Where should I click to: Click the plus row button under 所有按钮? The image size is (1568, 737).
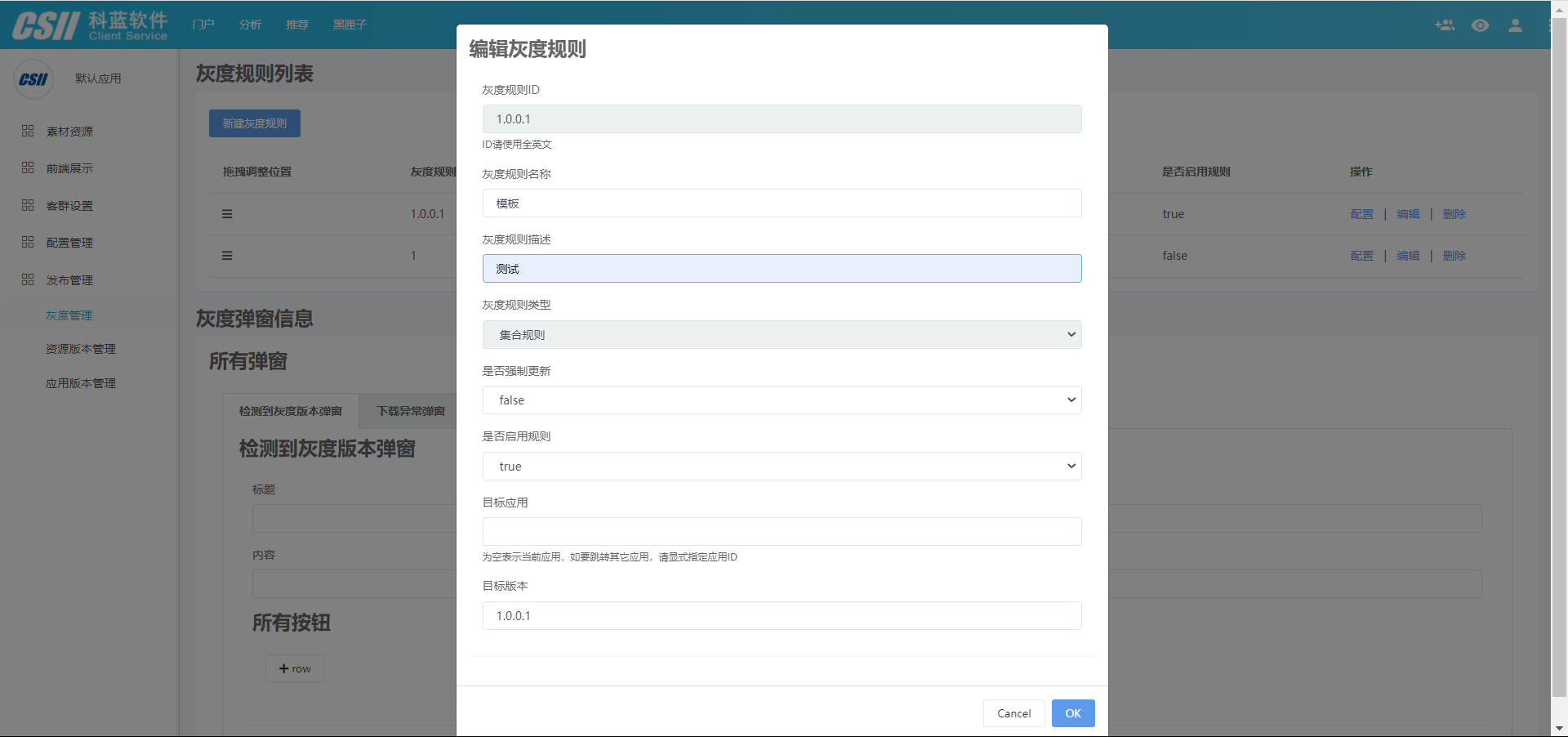click(x=295, y=668)
